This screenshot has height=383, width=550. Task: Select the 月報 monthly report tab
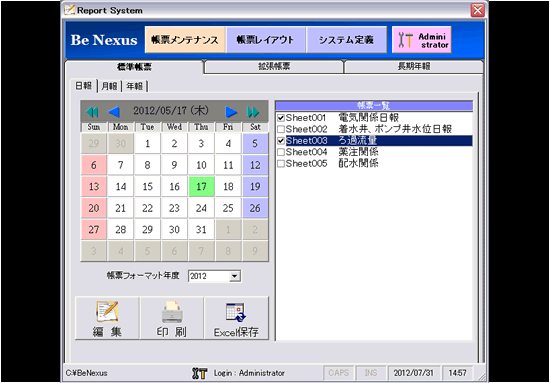click(x=109, y=86)
